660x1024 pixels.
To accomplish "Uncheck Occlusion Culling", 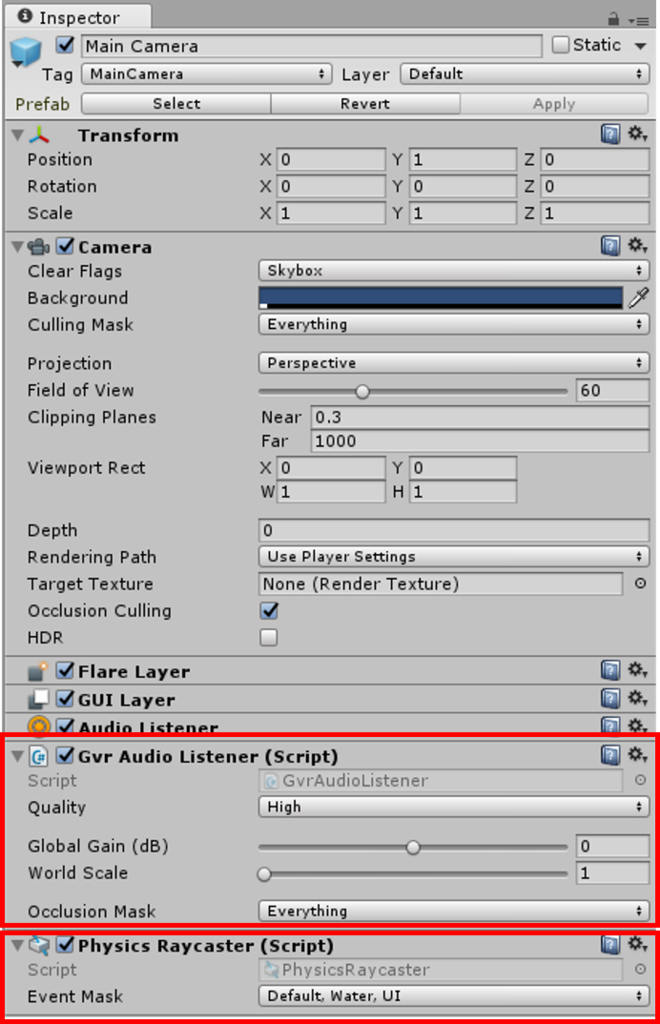I will coord(269,611).
